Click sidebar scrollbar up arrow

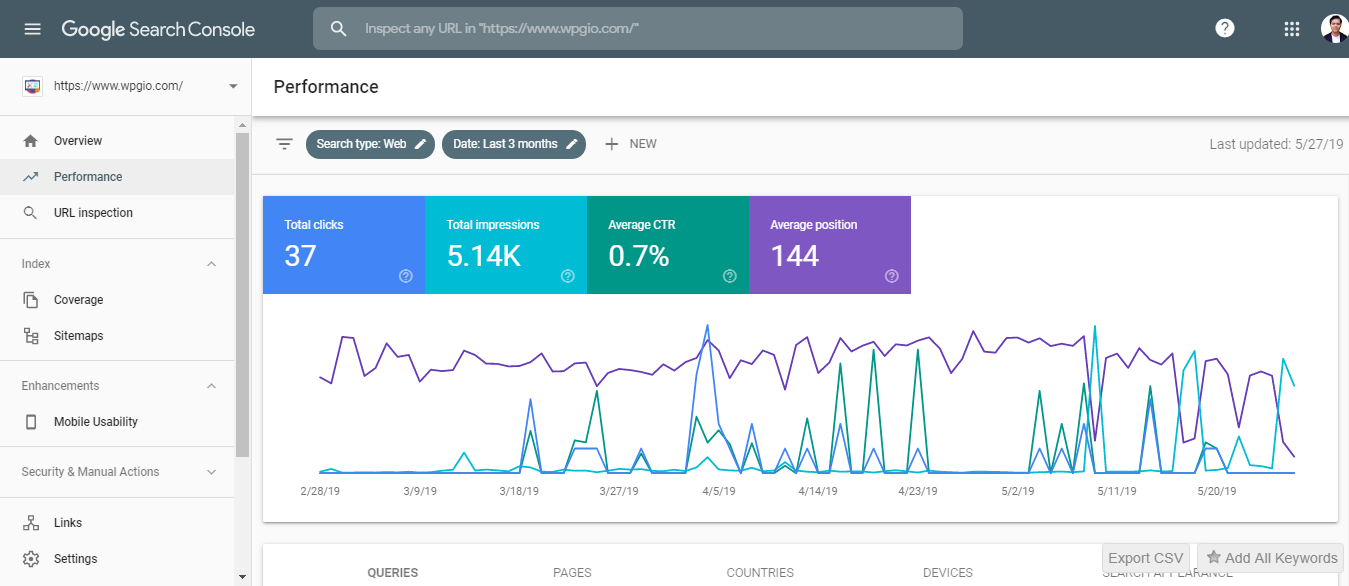click(241, 124)
